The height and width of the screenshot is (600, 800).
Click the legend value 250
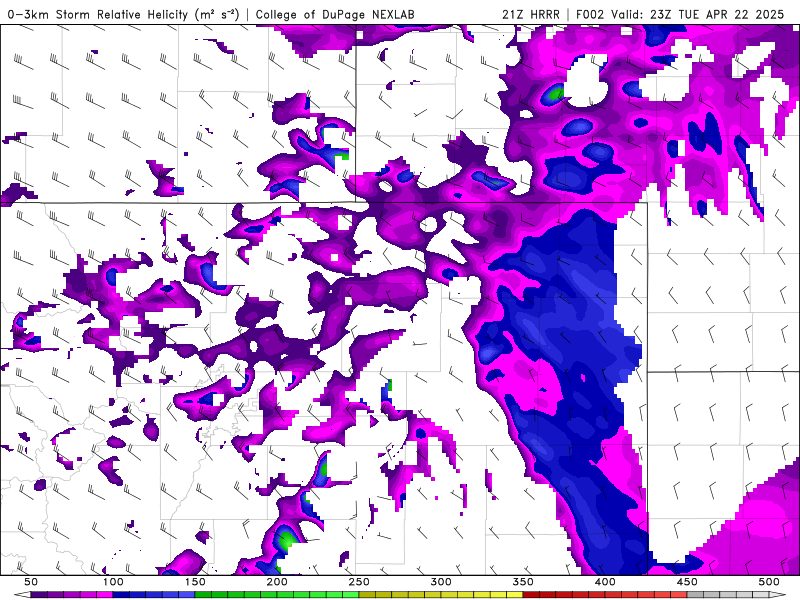tap(359, 582)
